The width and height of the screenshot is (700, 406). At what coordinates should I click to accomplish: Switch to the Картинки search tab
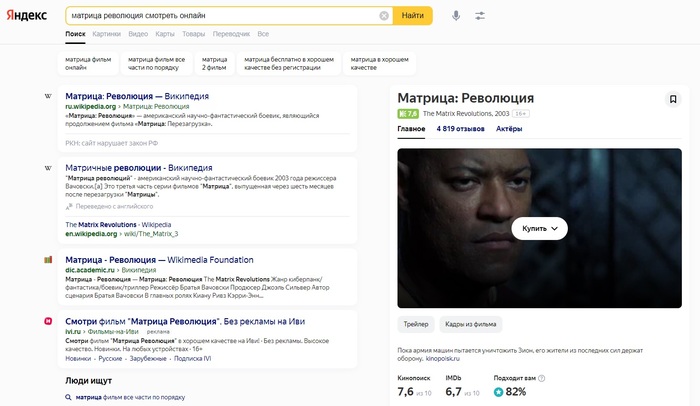106,34
